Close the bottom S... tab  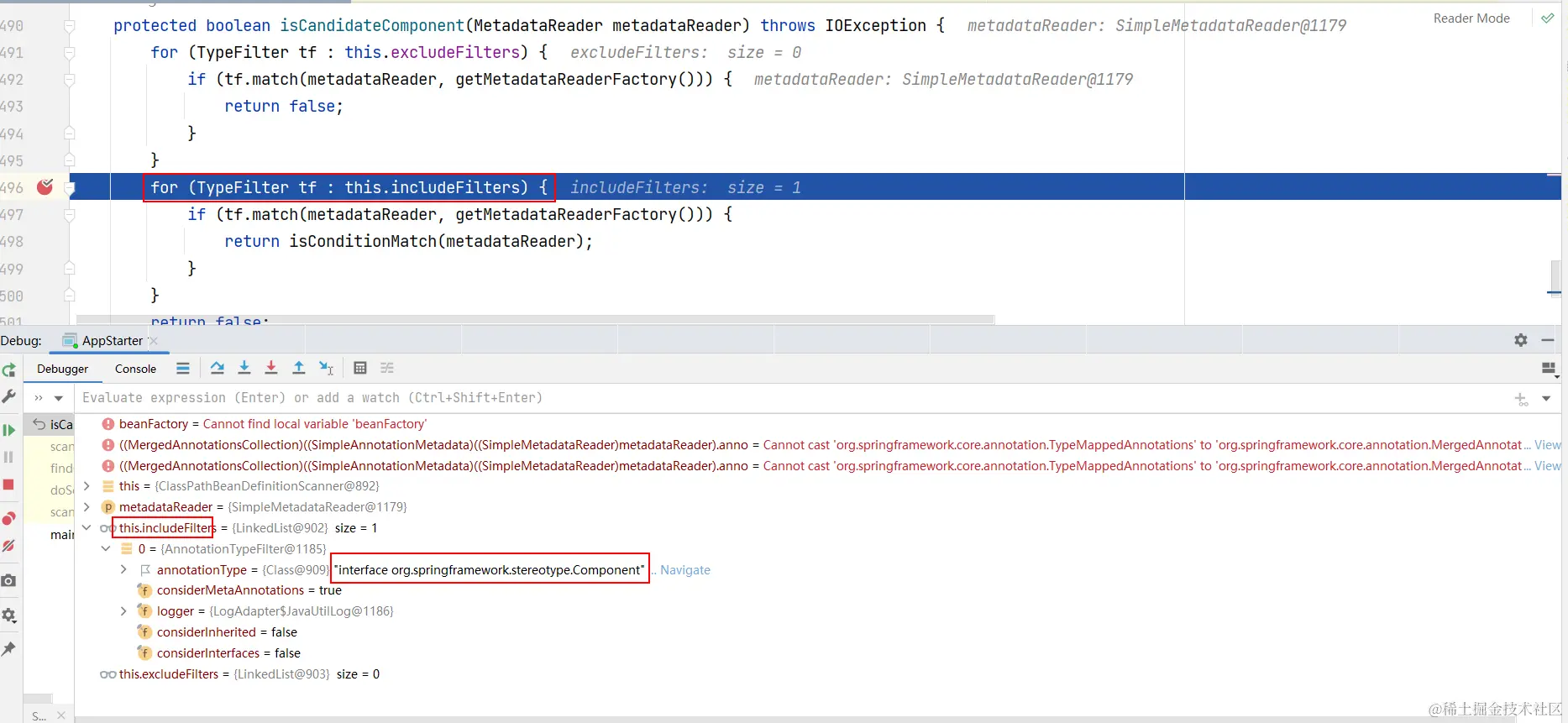[x=61, y=715]
